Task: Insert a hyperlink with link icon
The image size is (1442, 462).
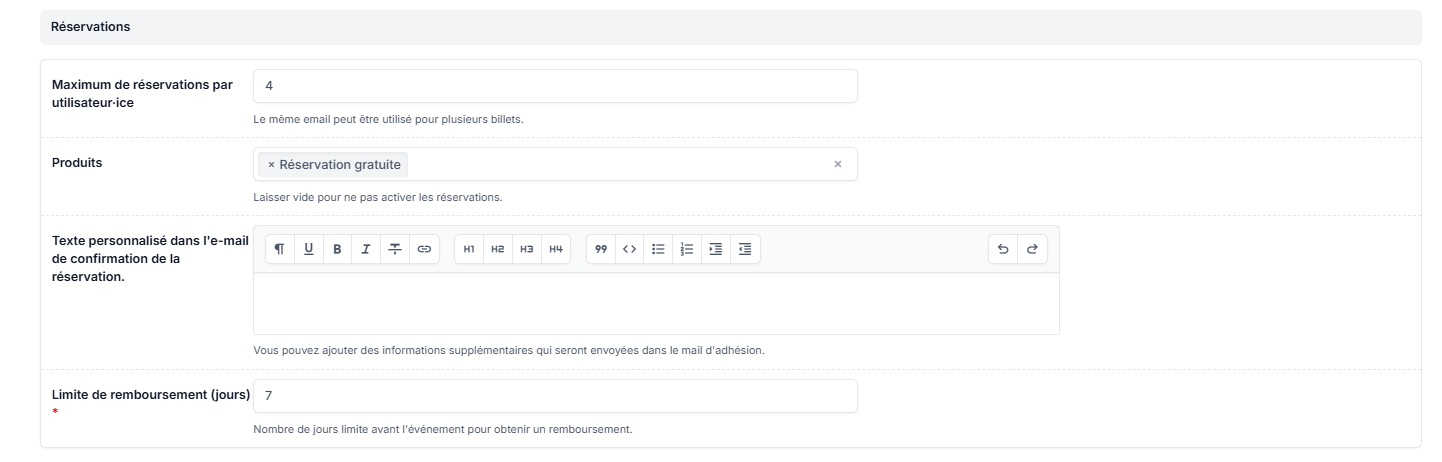Action: coord(424,249)
